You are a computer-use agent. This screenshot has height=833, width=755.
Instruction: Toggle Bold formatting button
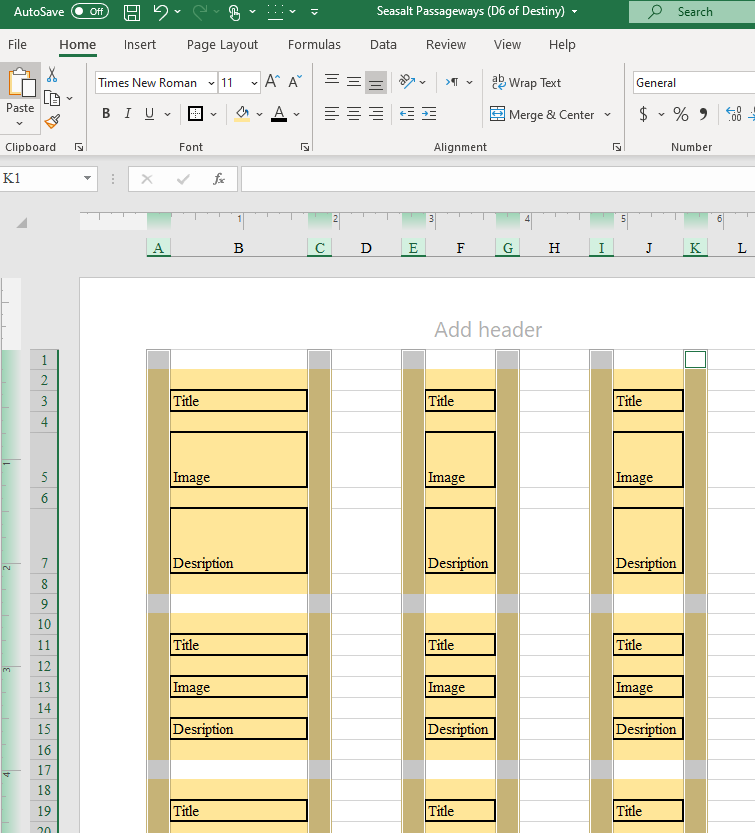click(x=106, y=114)
